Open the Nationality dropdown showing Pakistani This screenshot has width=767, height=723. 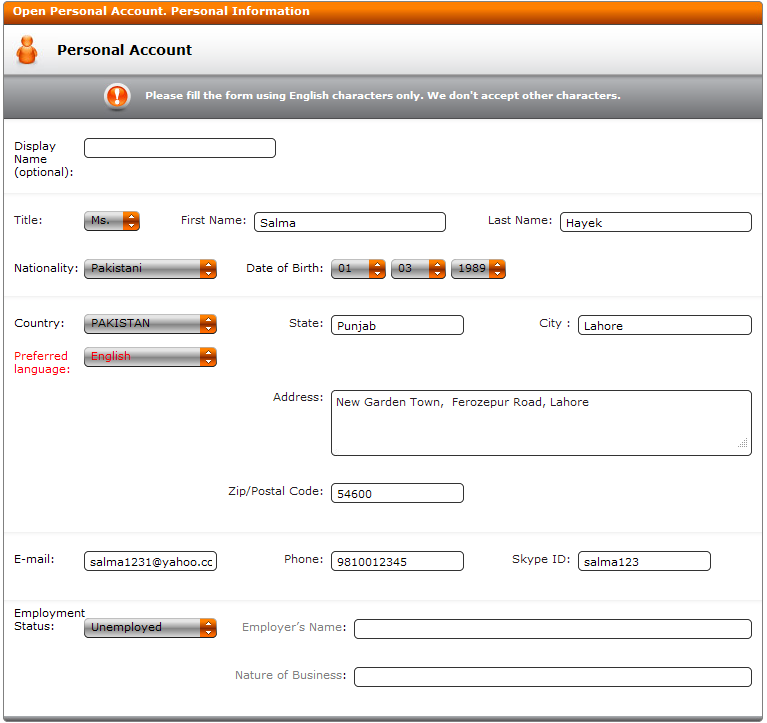(150, 269)
